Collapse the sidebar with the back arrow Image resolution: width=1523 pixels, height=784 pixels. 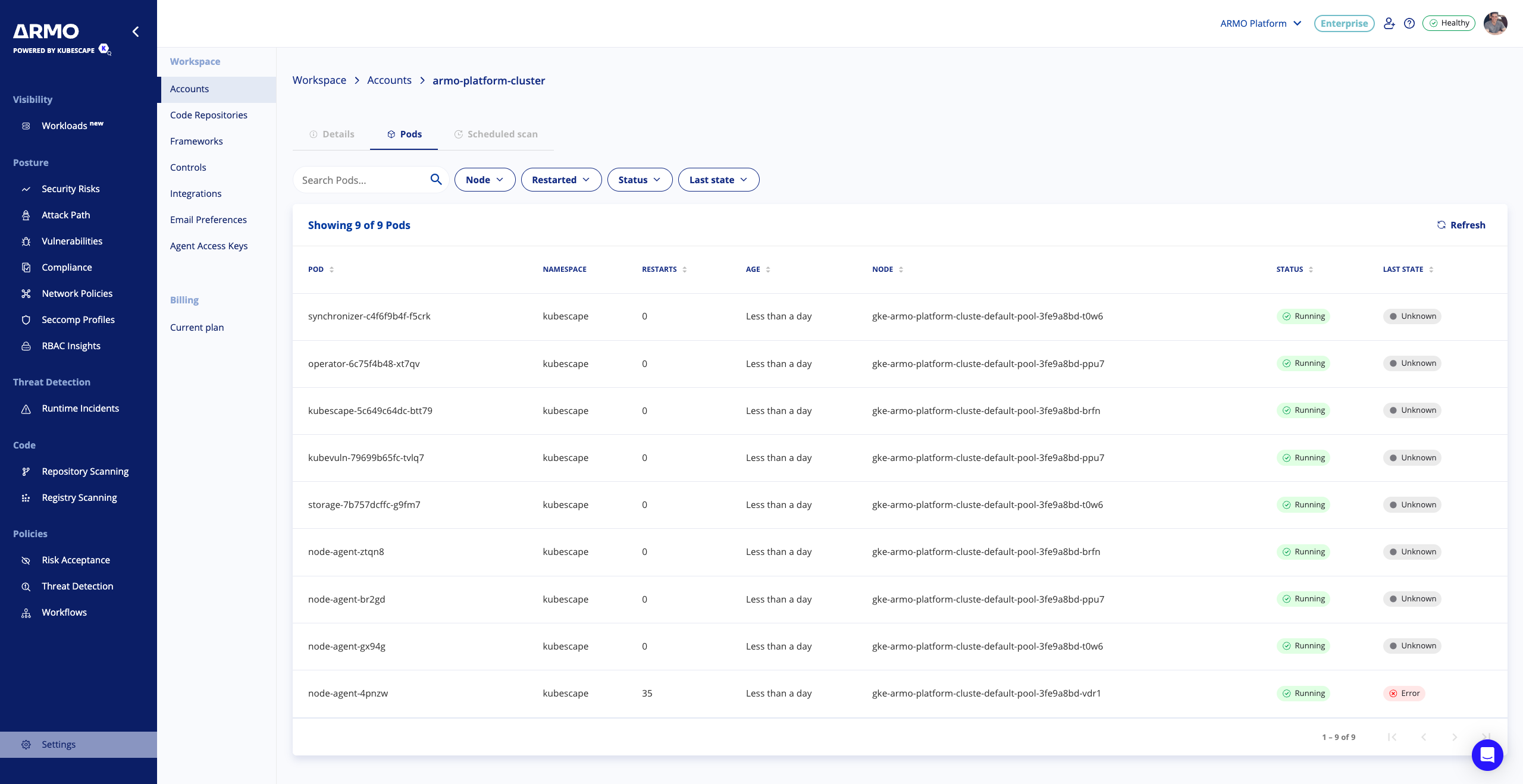pyautogui.click(x=136, y=32)
